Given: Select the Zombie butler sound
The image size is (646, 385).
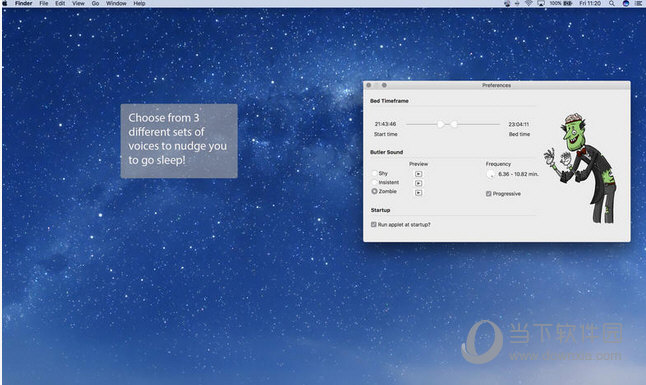Looking at the screenshot, I should (374, 191).
